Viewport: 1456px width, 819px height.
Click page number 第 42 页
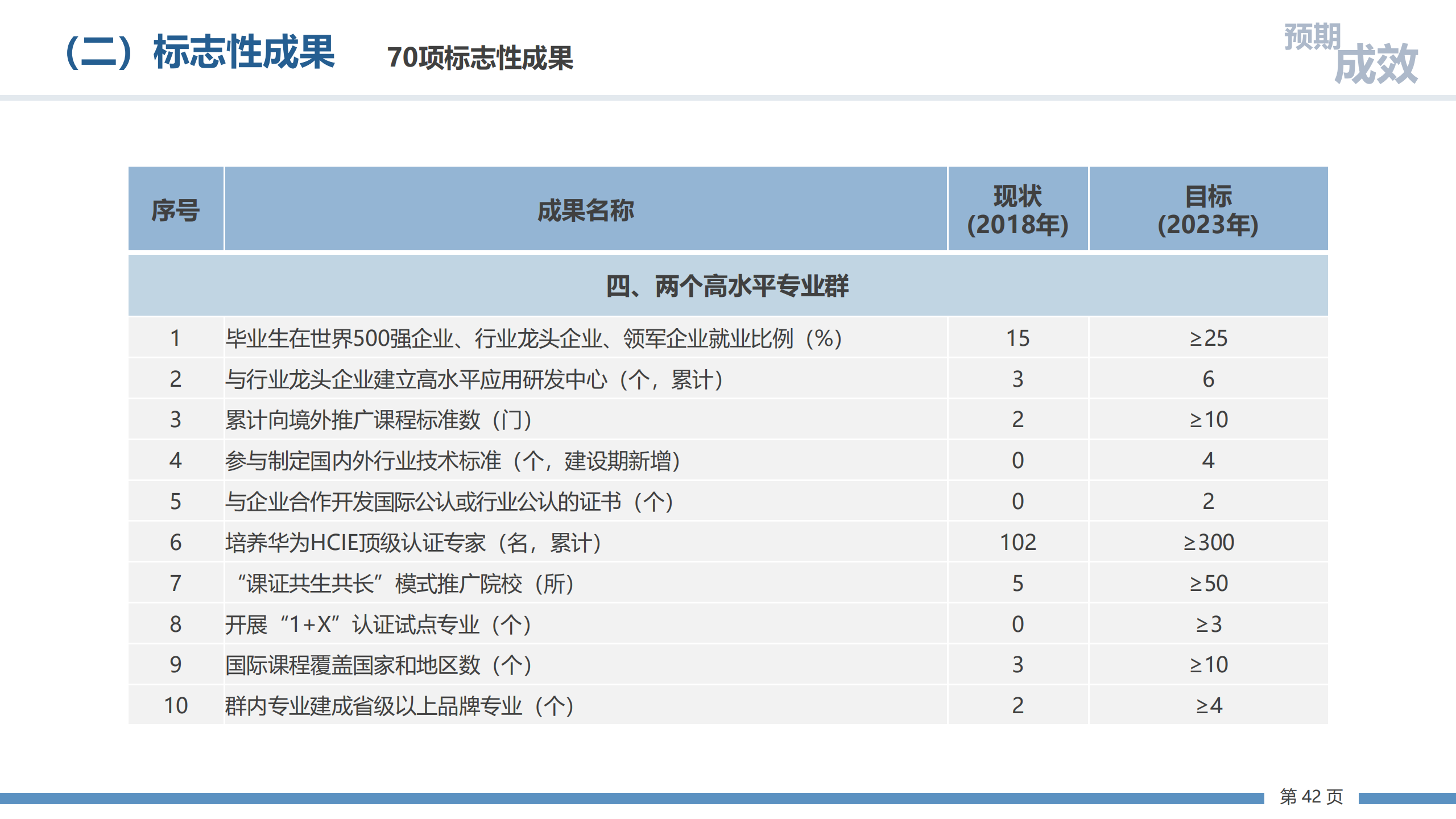click(1311, 796)
